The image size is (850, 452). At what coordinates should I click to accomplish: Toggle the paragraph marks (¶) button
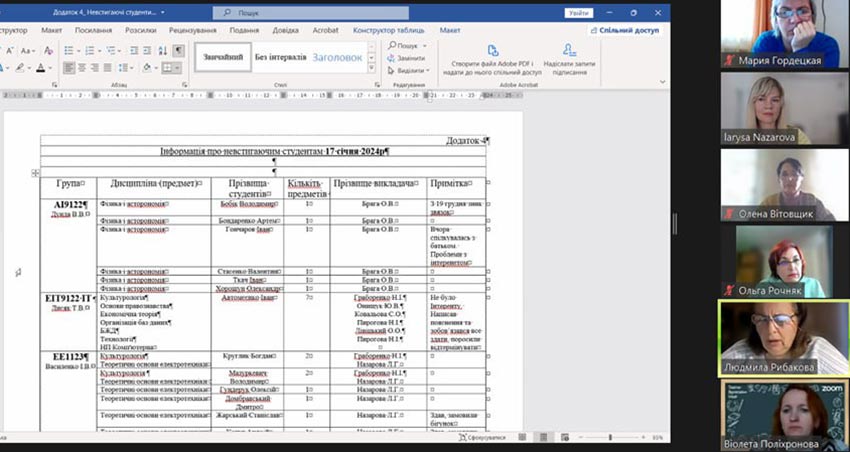click(178, 50)
